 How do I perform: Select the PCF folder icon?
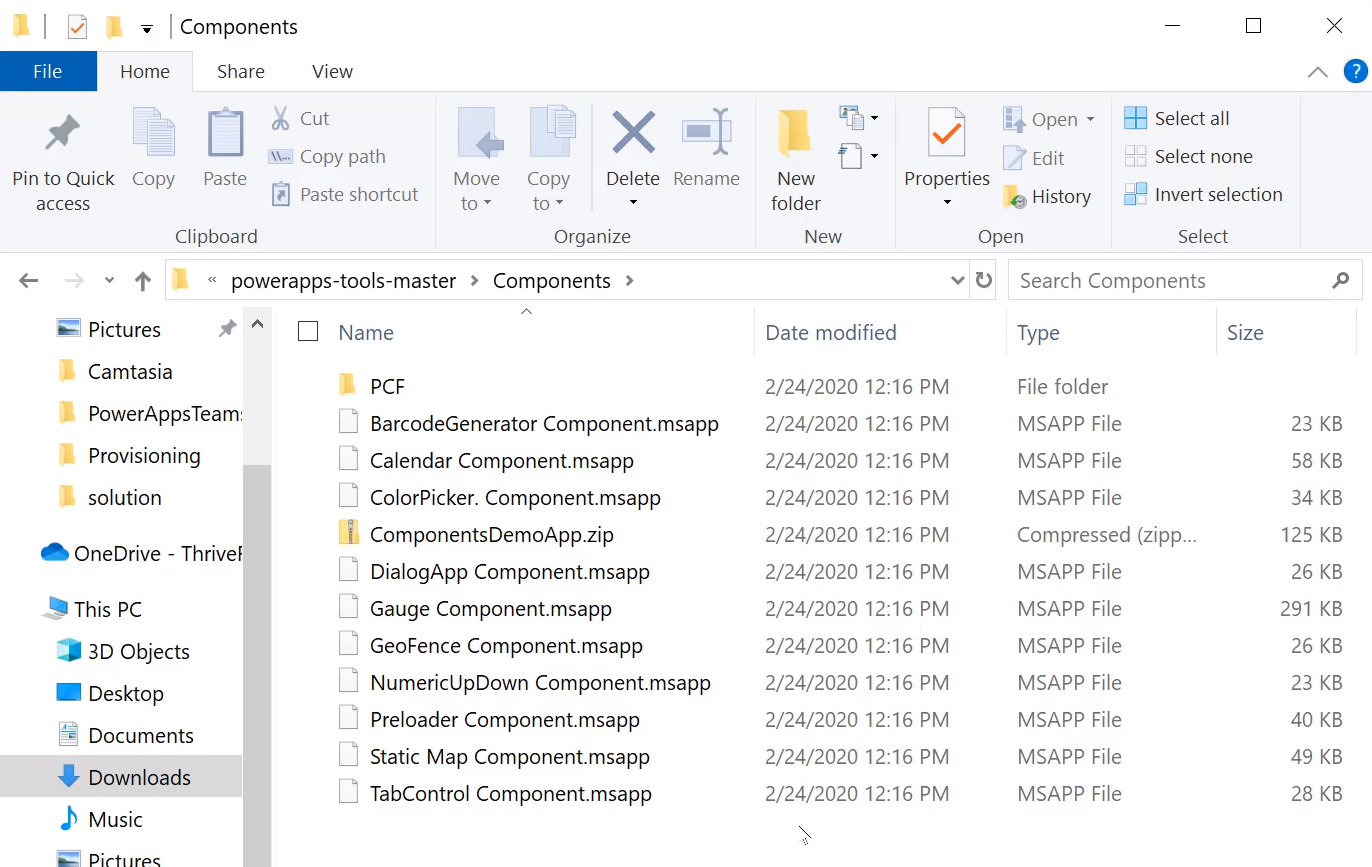(x=348, y=386)
